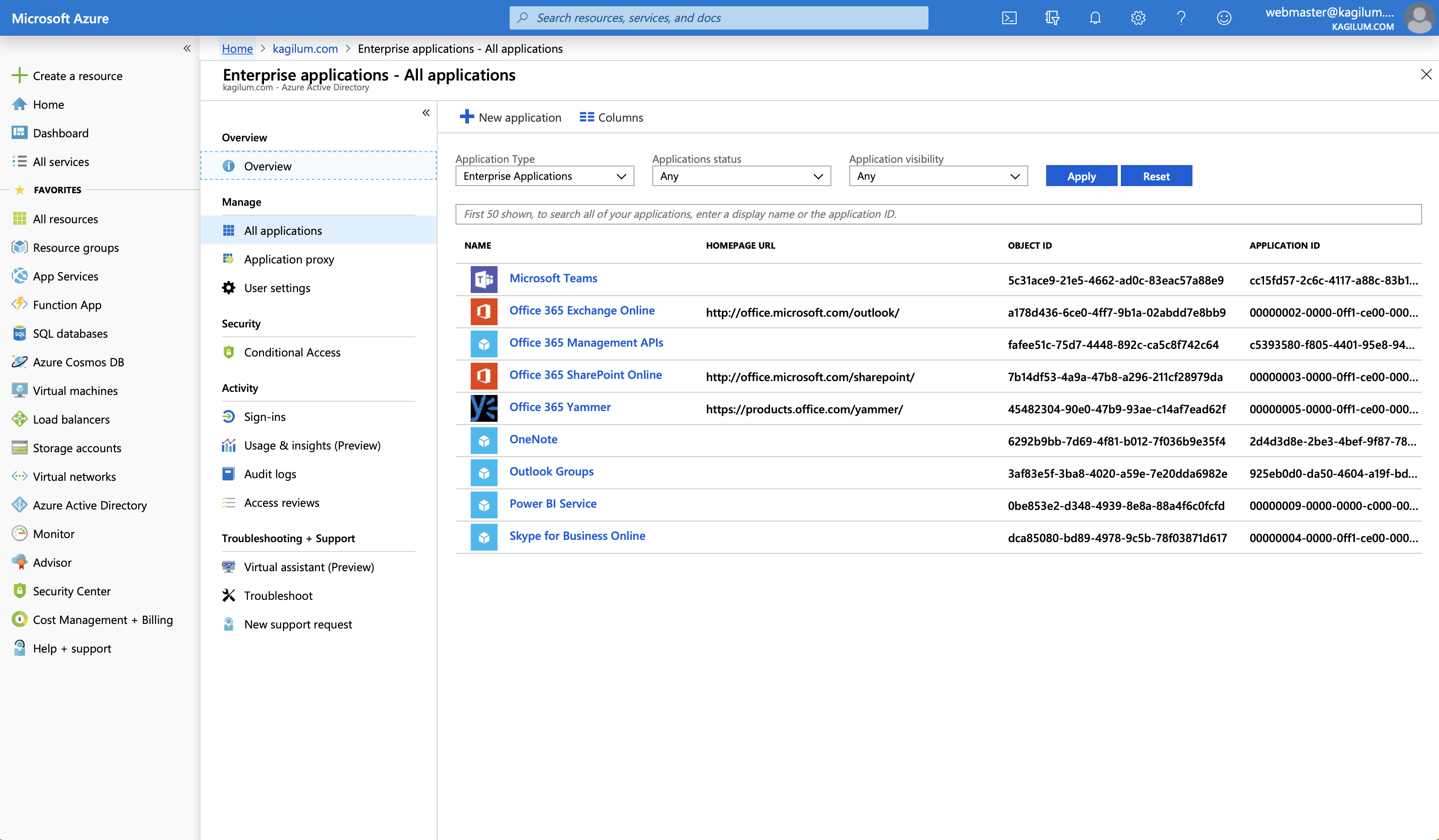
Task: Open Application visibility dropdown
Action: tap(938, 176)
